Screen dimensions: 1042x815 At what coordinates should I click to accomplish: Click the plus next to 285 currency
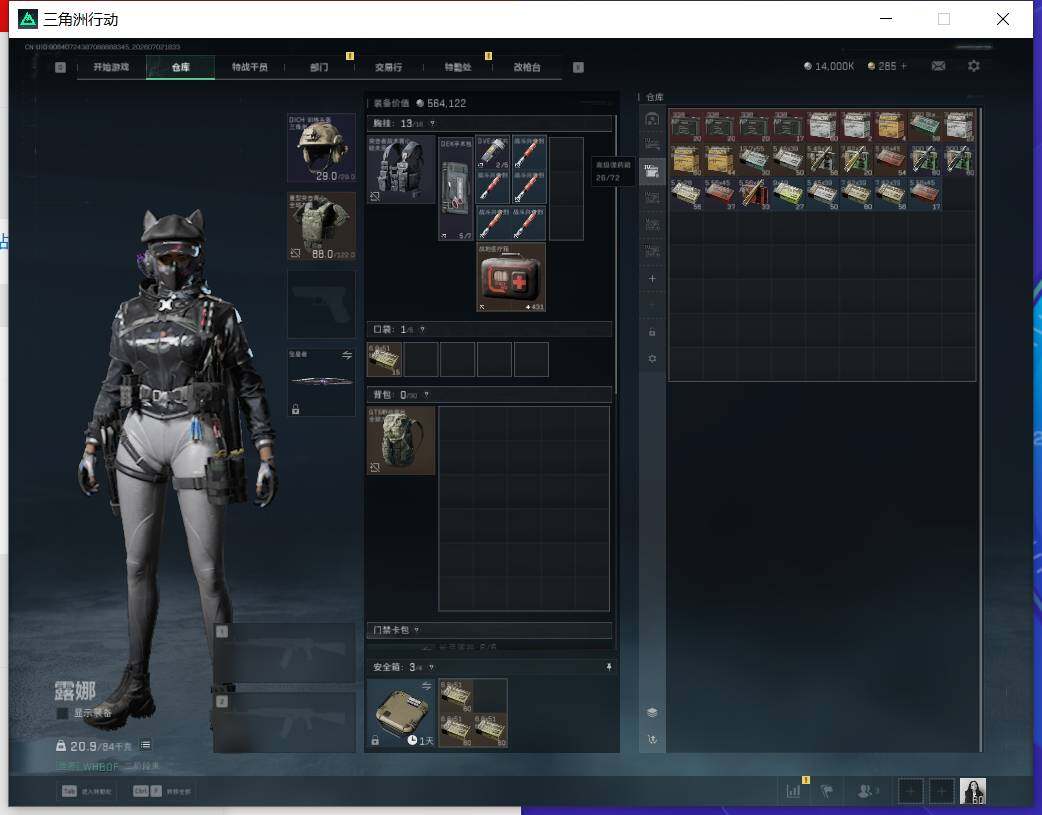903,66
